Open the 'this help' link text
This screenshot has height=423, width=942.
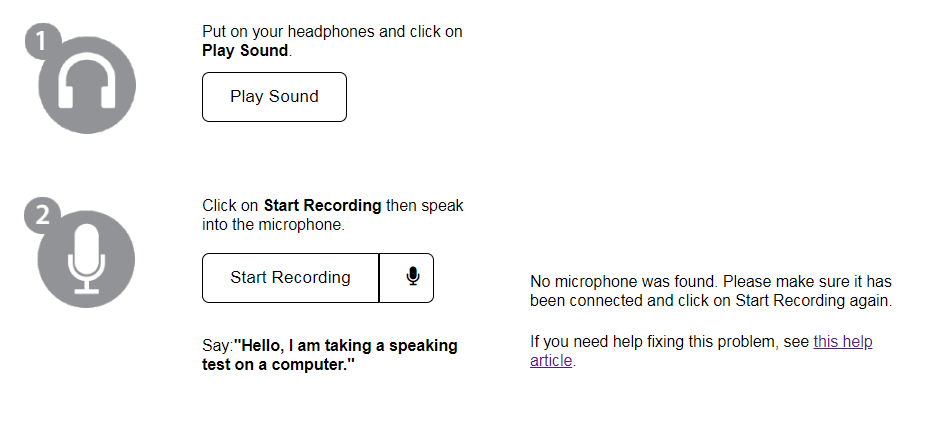coord(843,341)
